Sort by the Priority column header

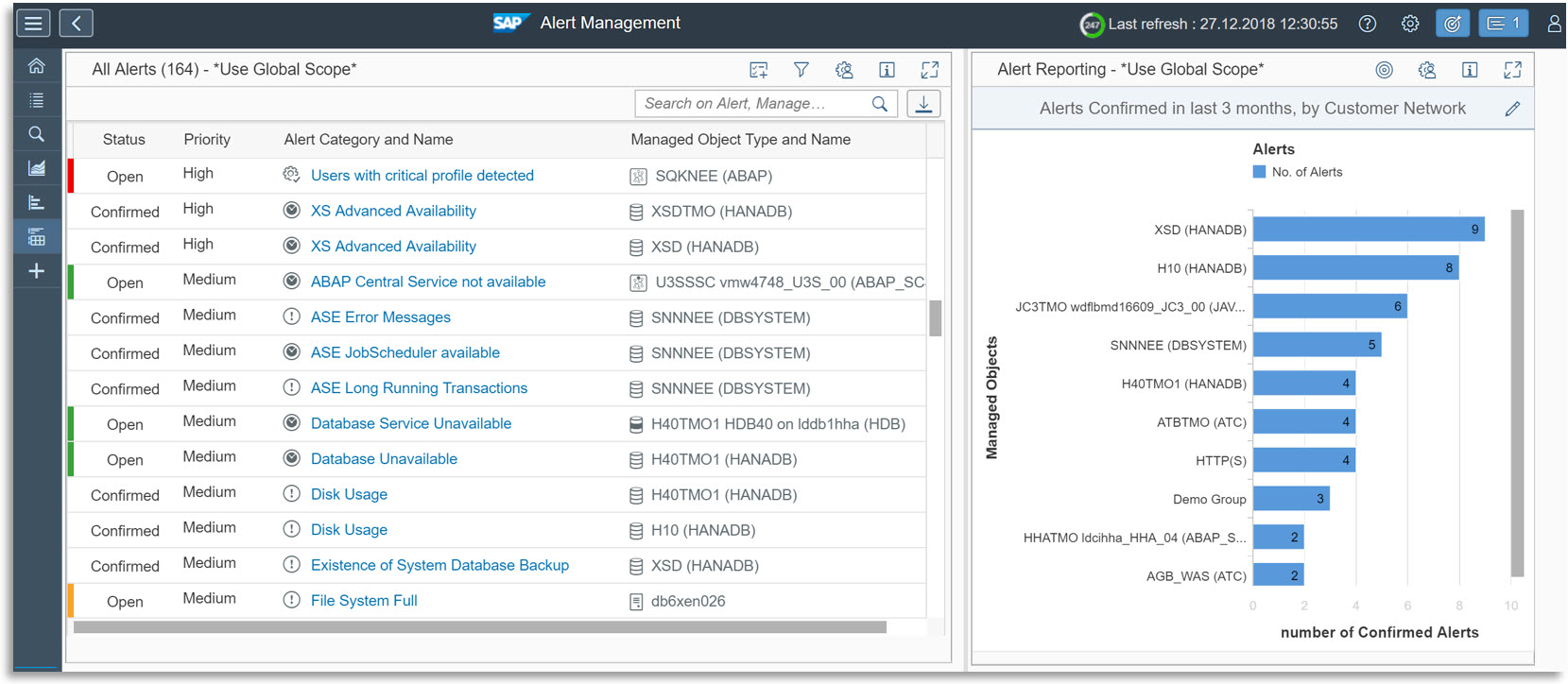click(x=207, y=140)
